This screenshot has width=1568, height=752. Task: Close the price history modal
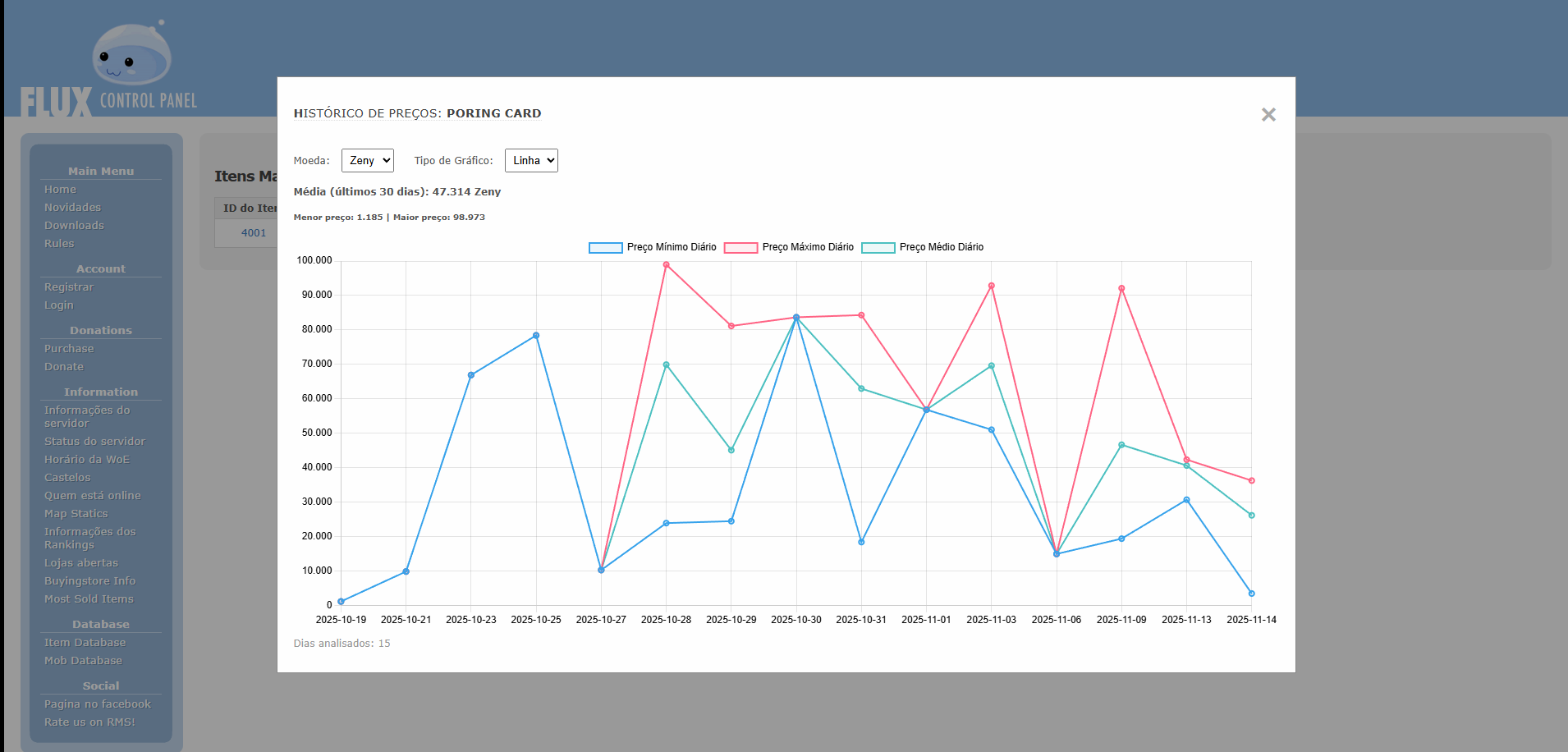pos(1268,115)
